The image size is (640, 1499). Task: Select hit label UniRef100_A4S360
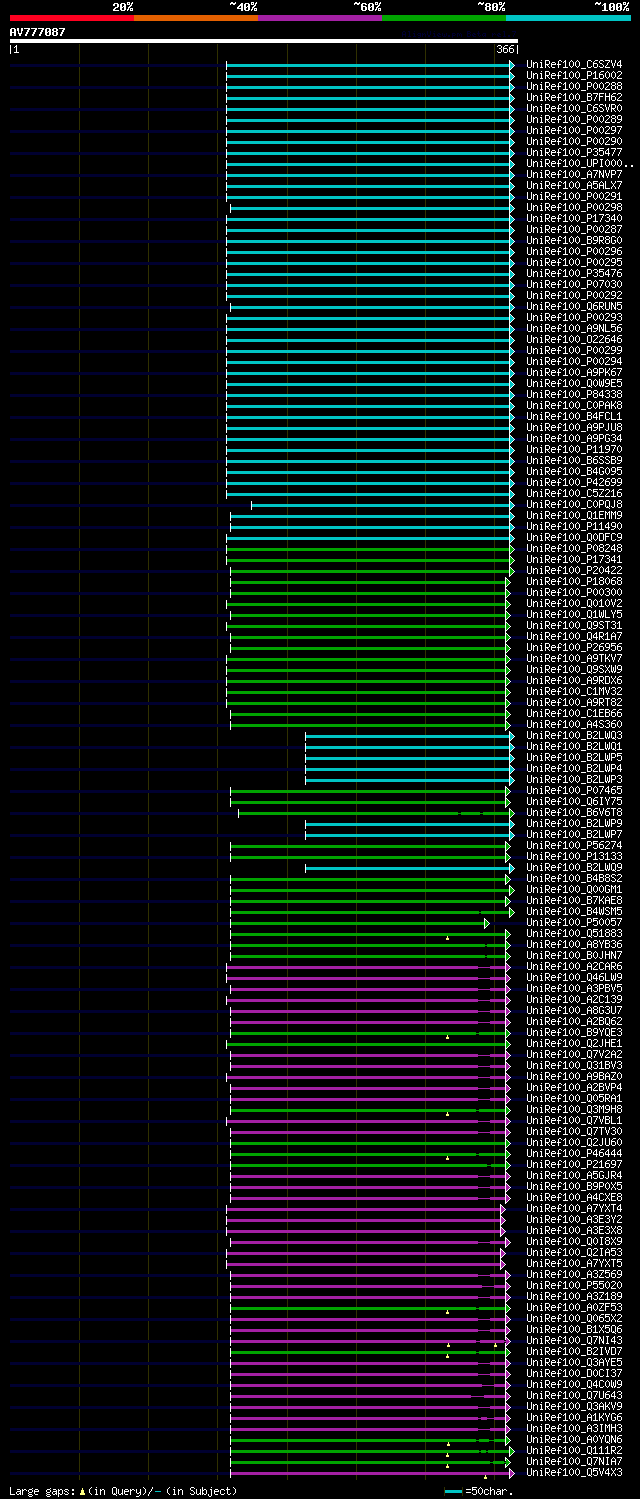574,724
